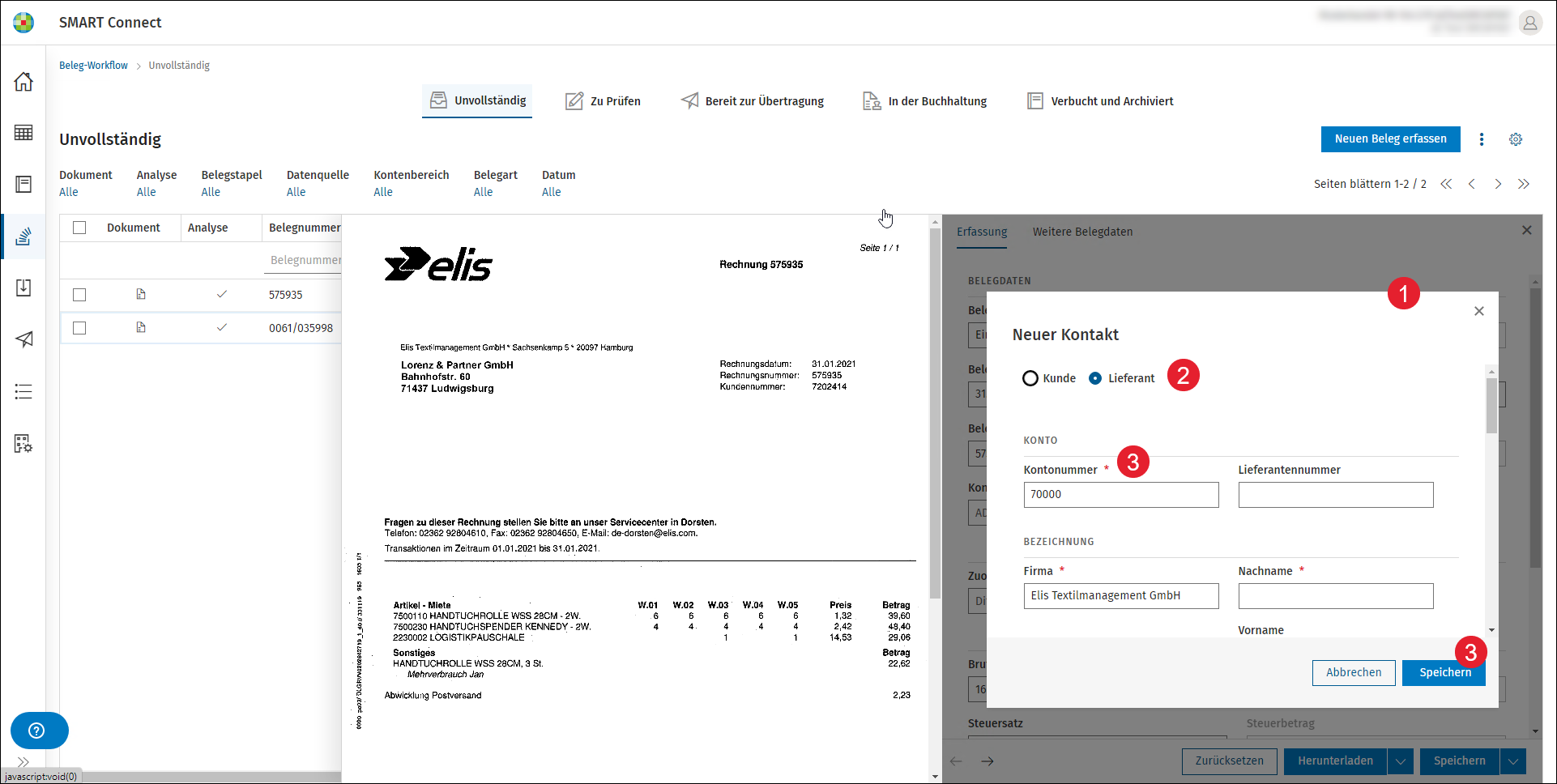Open the table grid icon in sidebar
The width and height of the screenshot is (1557, 784).
click(23, 133)
